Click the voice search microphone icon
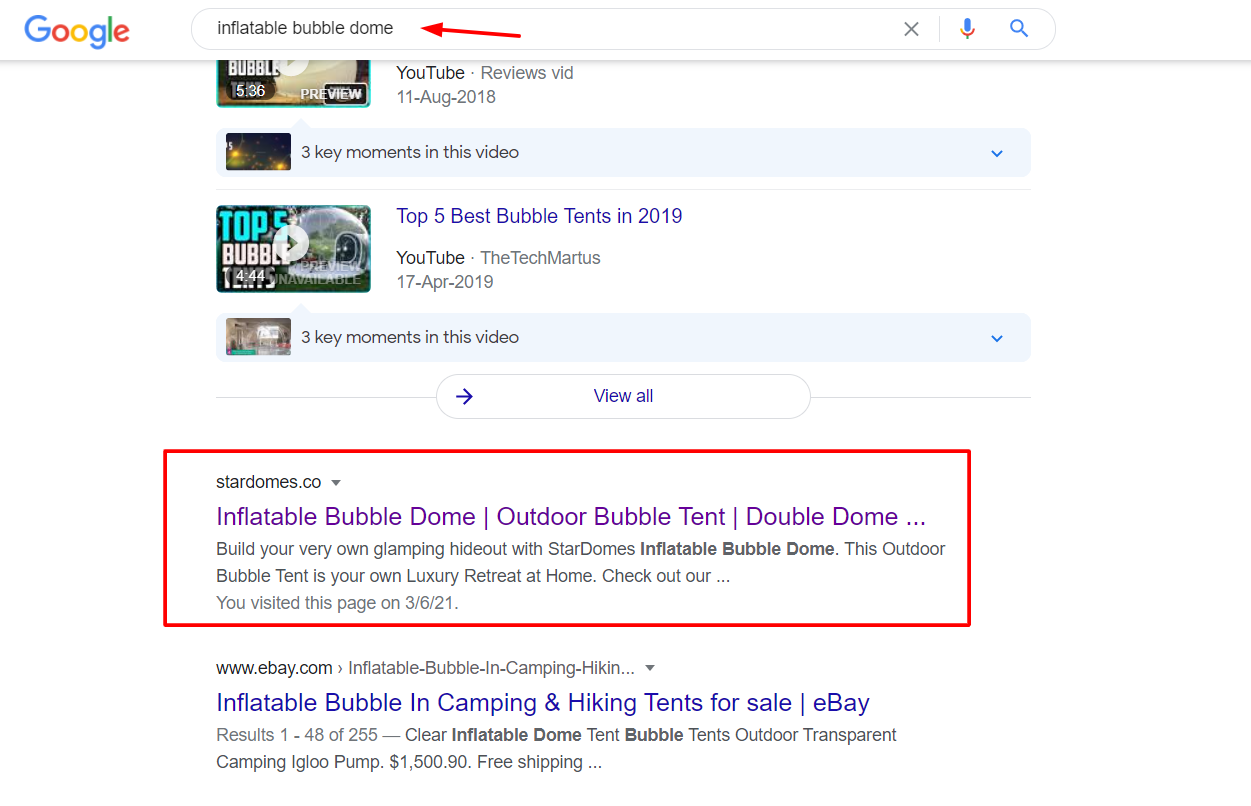 coord(966,29)
